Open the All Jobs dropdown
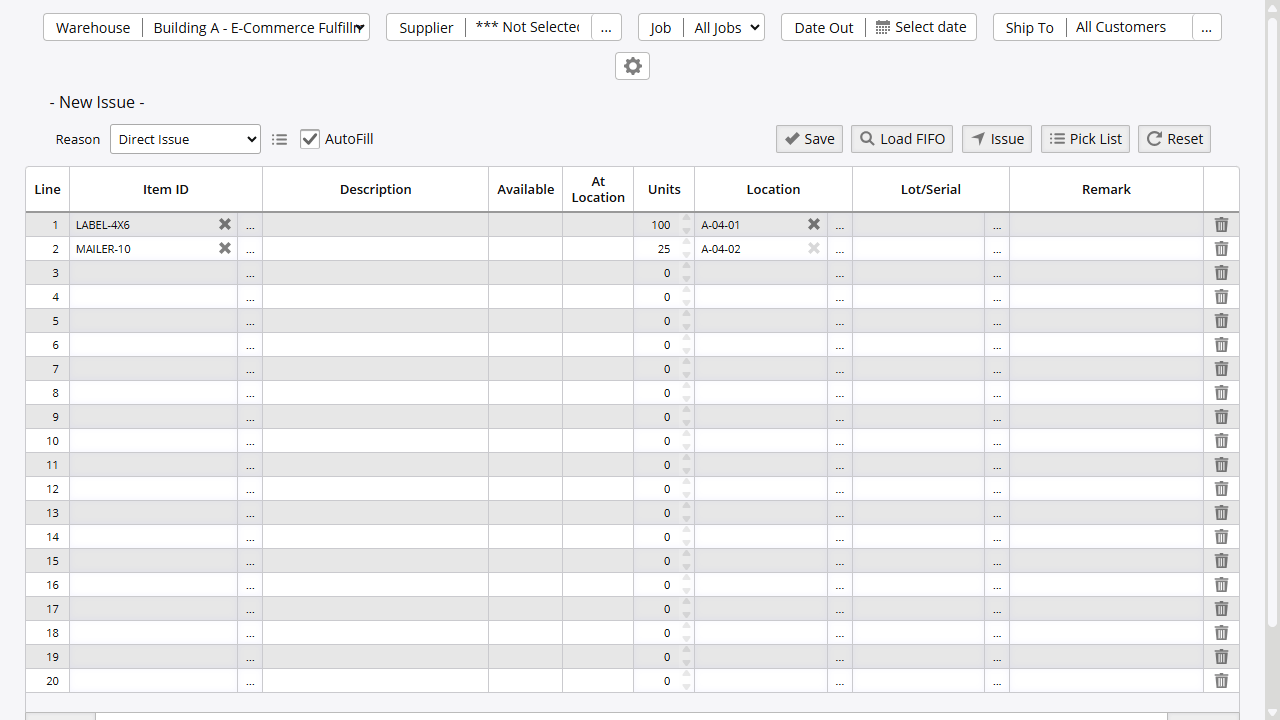Viewport: 1280px width, 720px height. point(724,27)
